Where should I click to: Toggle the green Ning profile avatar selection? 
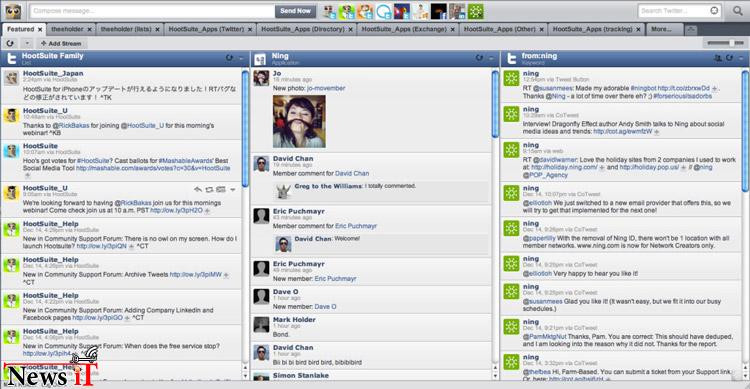coord(476,11)
